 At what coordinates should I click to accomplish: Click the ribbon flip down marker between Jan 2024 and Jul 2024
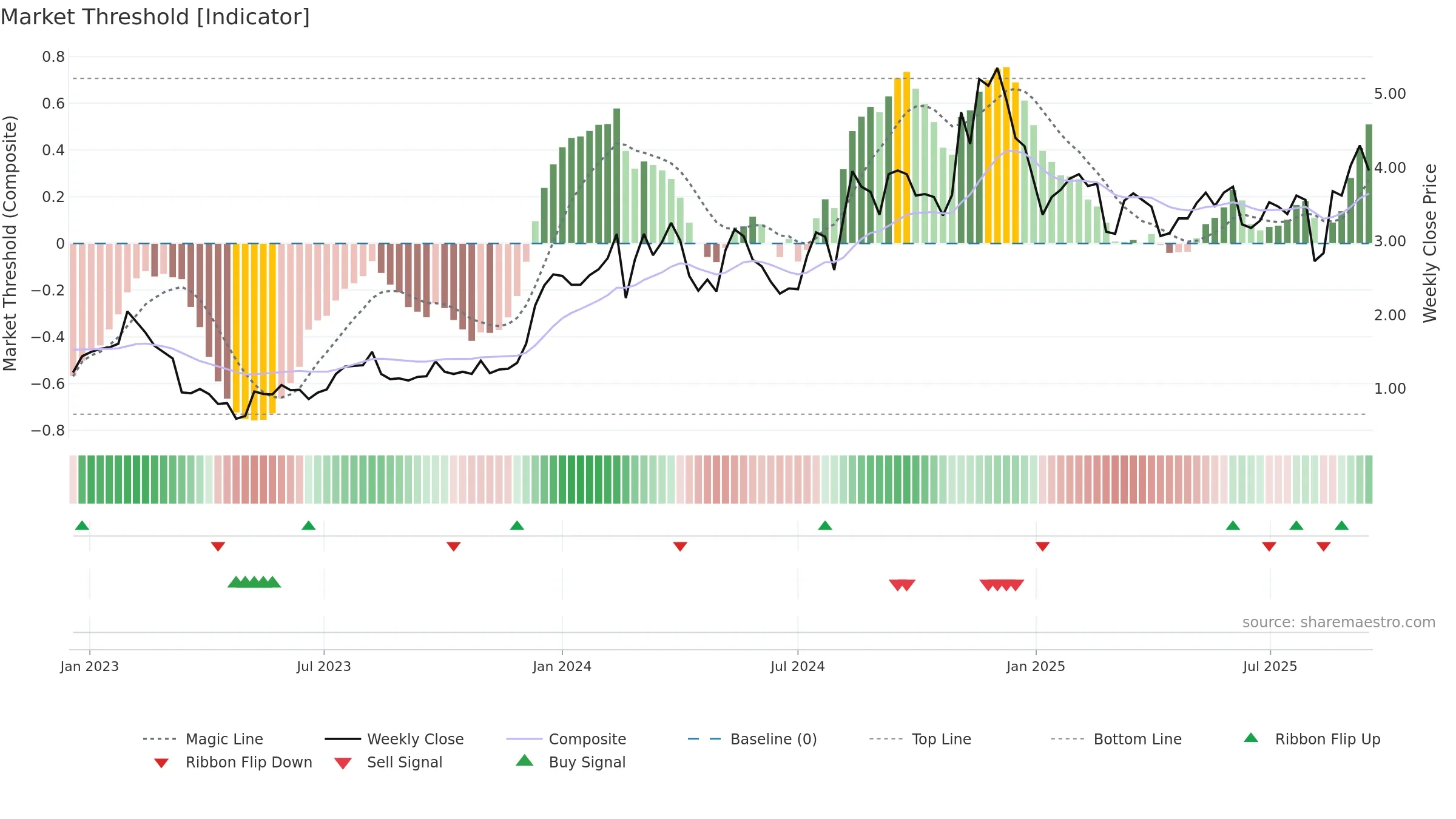[x=680, y=547]
